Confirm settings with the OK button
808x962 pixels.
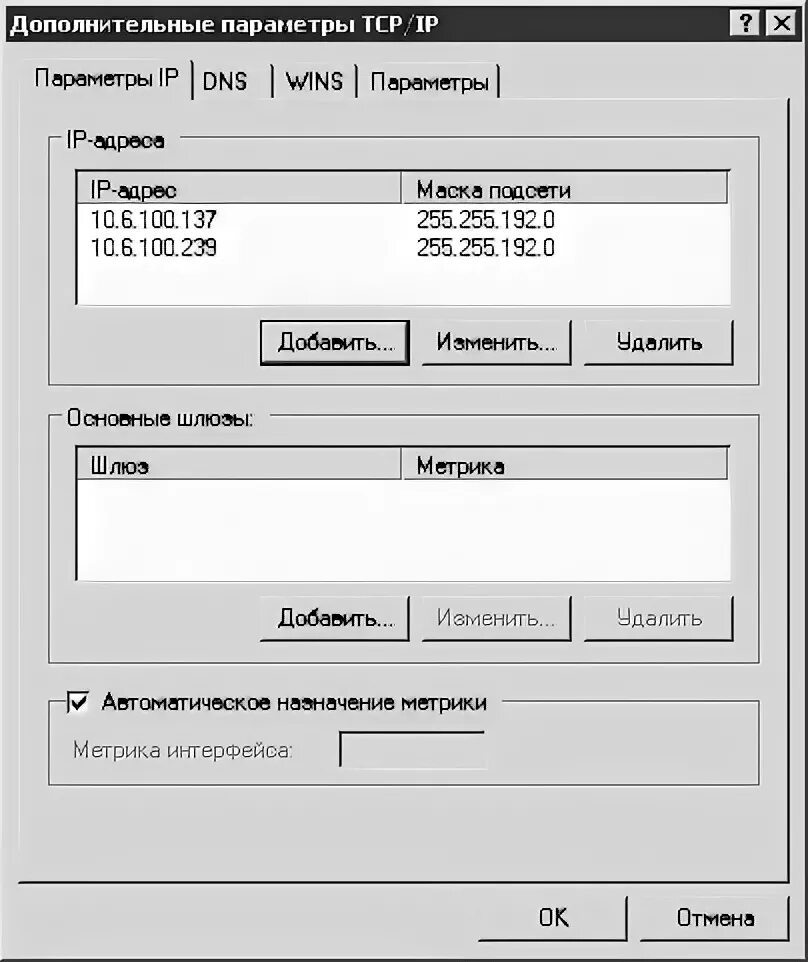pos(553,918)
